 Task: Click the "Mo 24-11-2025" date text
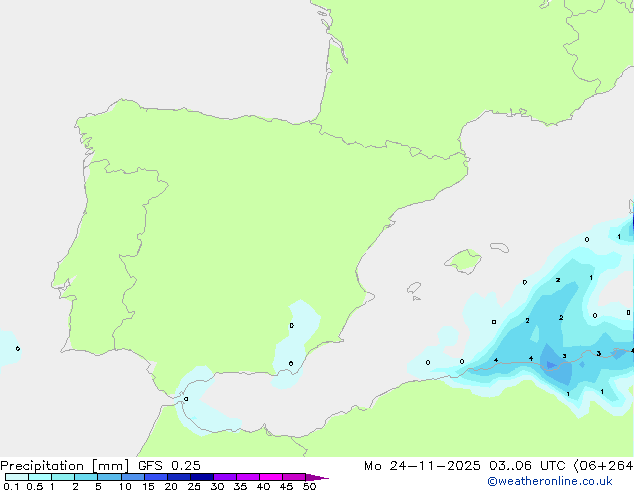coord(422,466)
